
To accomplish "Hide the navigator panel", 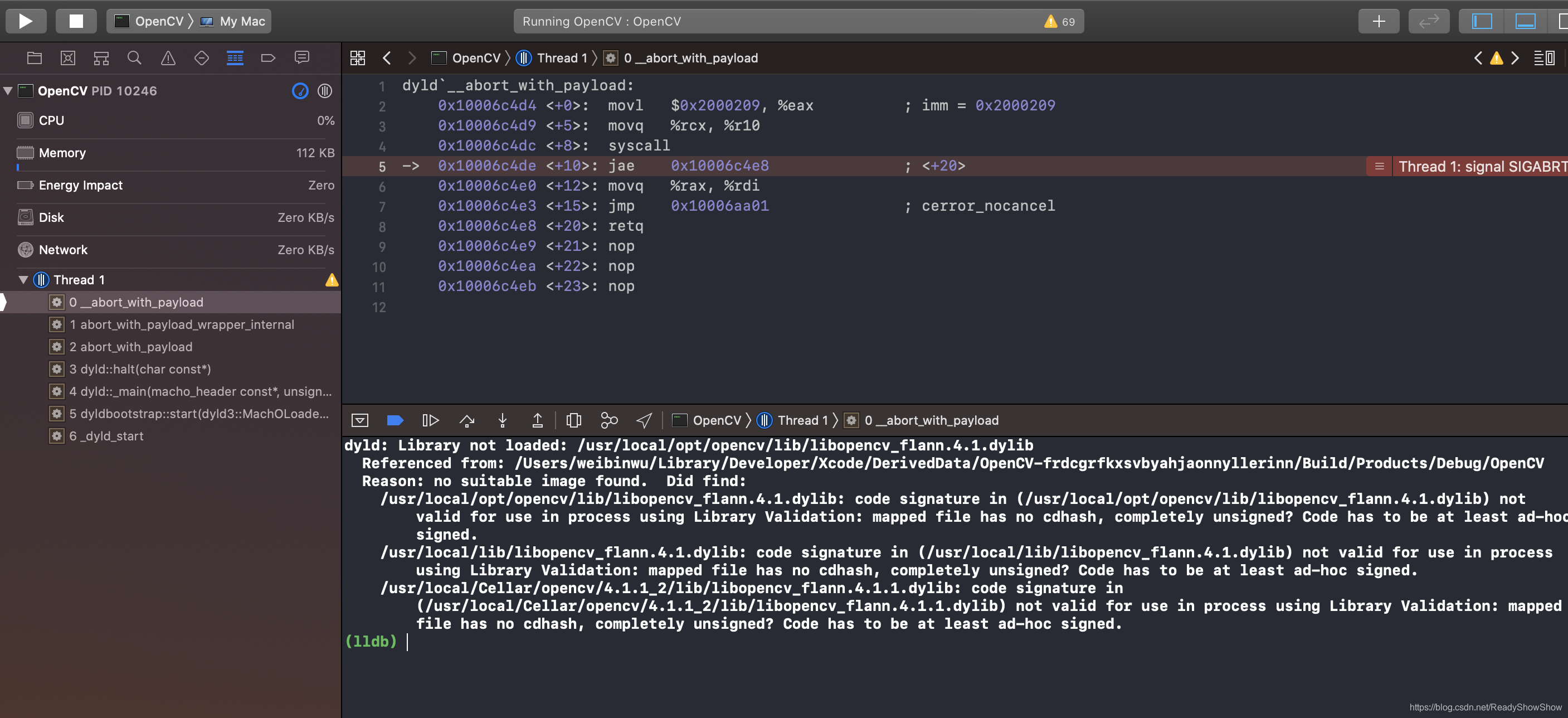I will point(1482,21).
